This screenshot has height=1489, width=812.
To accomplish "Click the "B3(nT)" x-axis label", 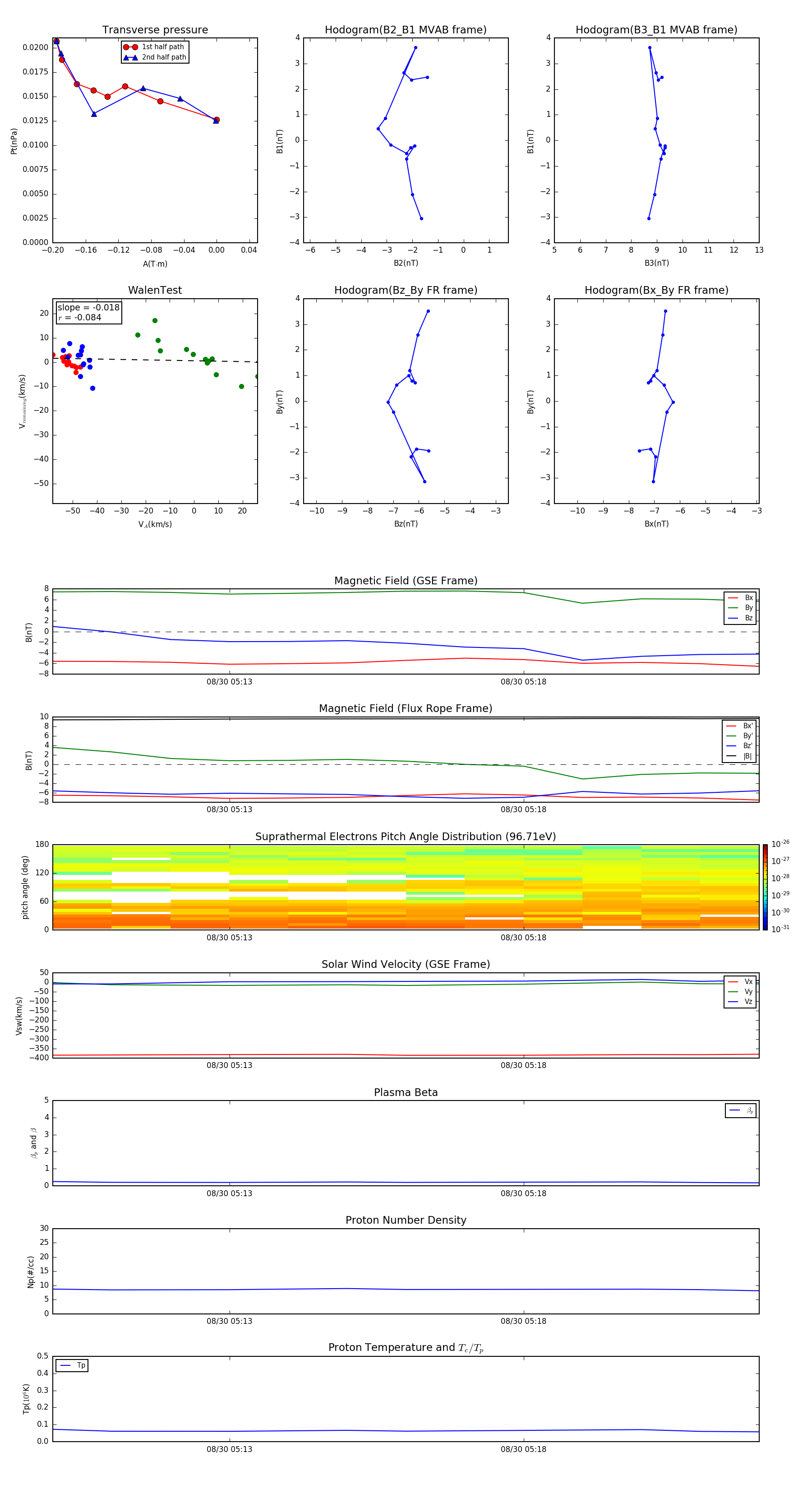I will point(656,263).
